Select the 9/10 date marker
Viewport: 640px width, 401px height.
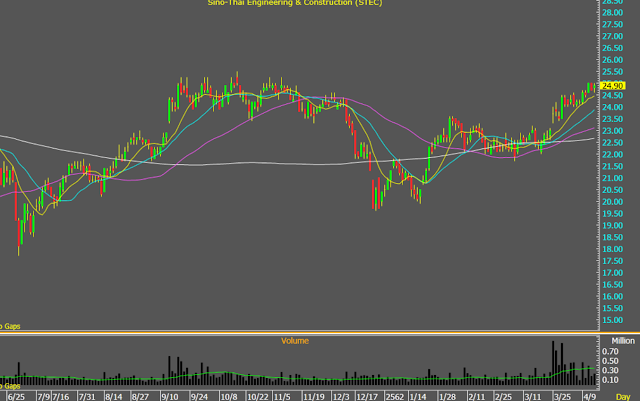point(169,397)
